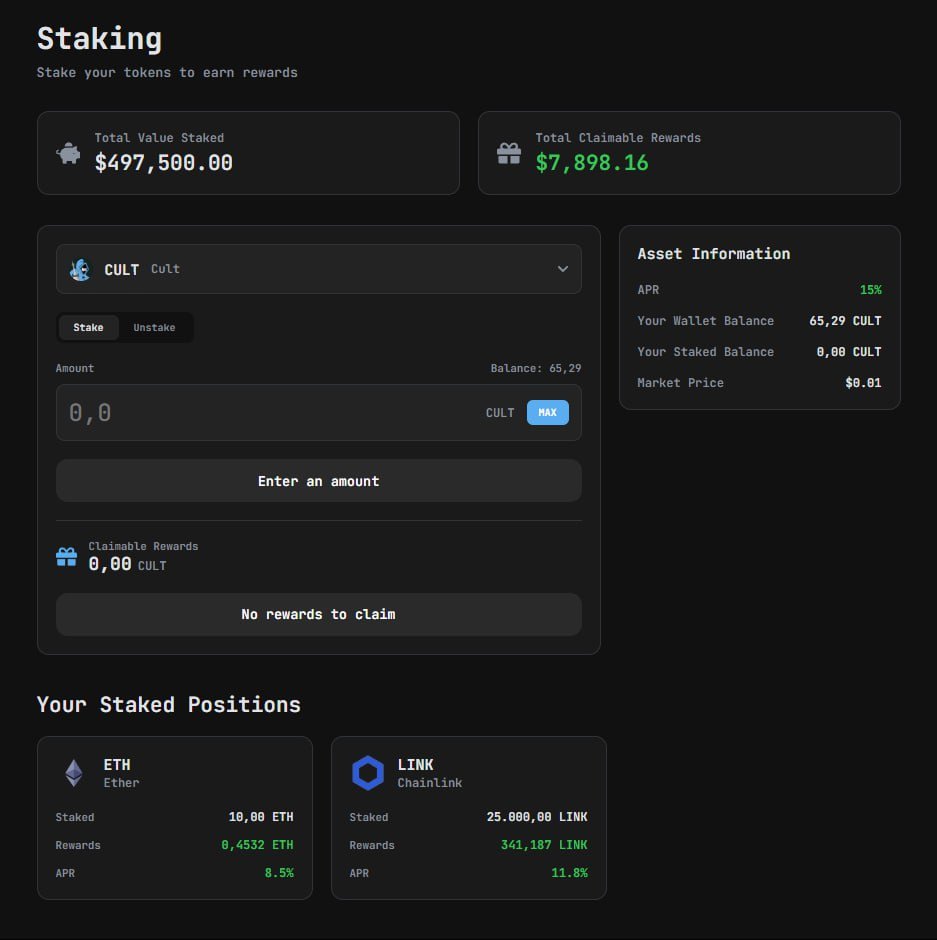Click the Enter an amount button

(318, 481)
